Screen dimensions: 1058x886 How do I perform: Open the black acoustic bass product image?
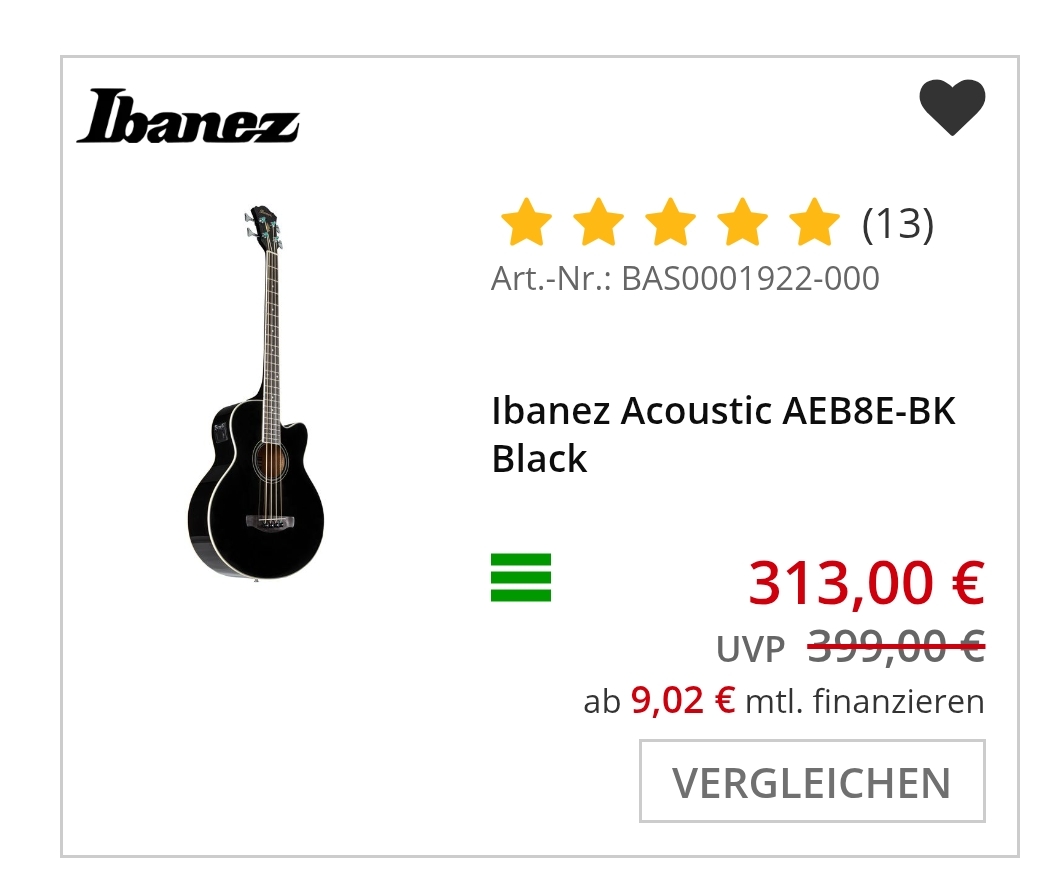256,393
